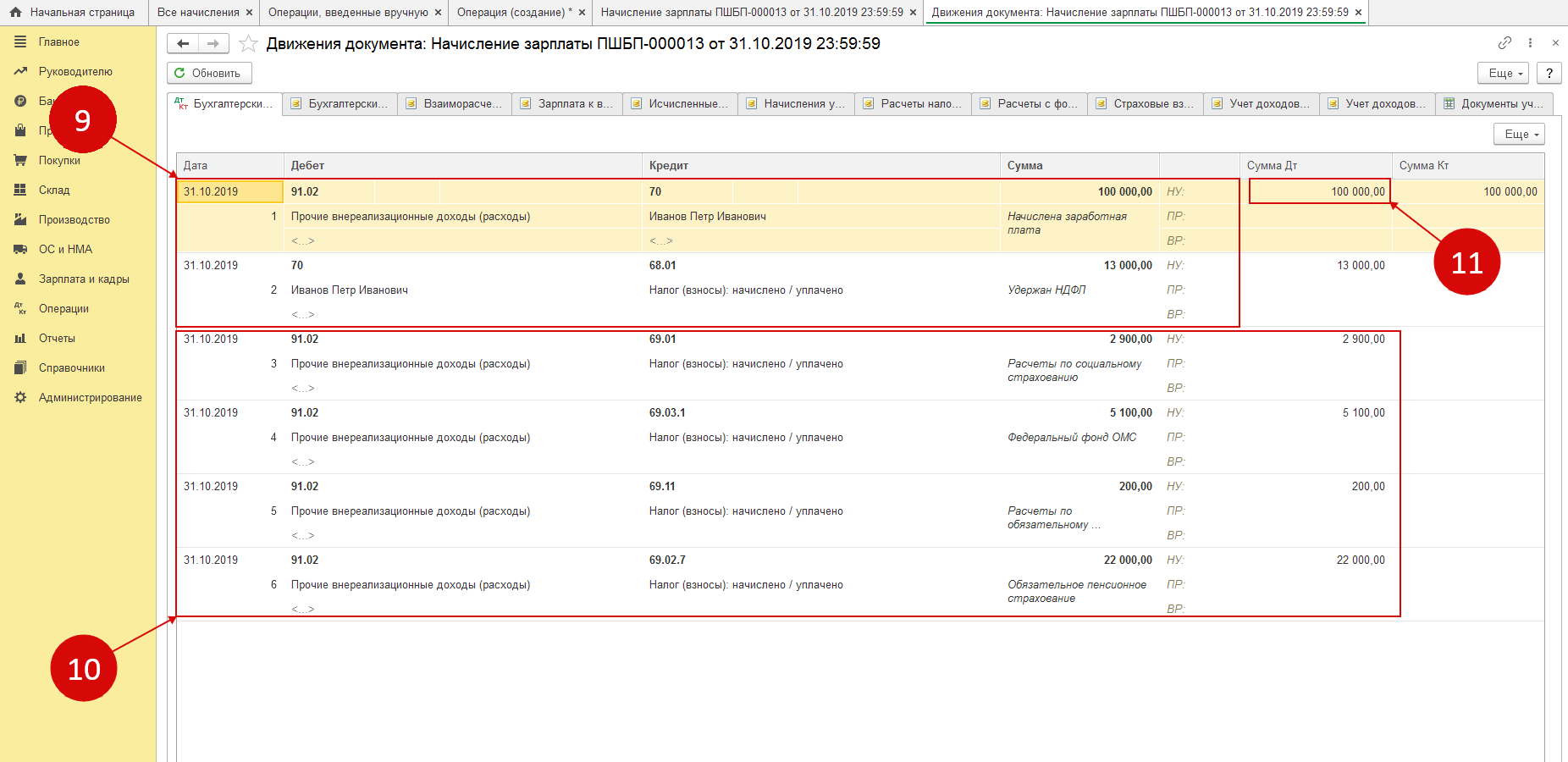Screen dimensions: 1568x762
Task: Select the Федеральный фонд ОМС description
Action: (1072, 437)
